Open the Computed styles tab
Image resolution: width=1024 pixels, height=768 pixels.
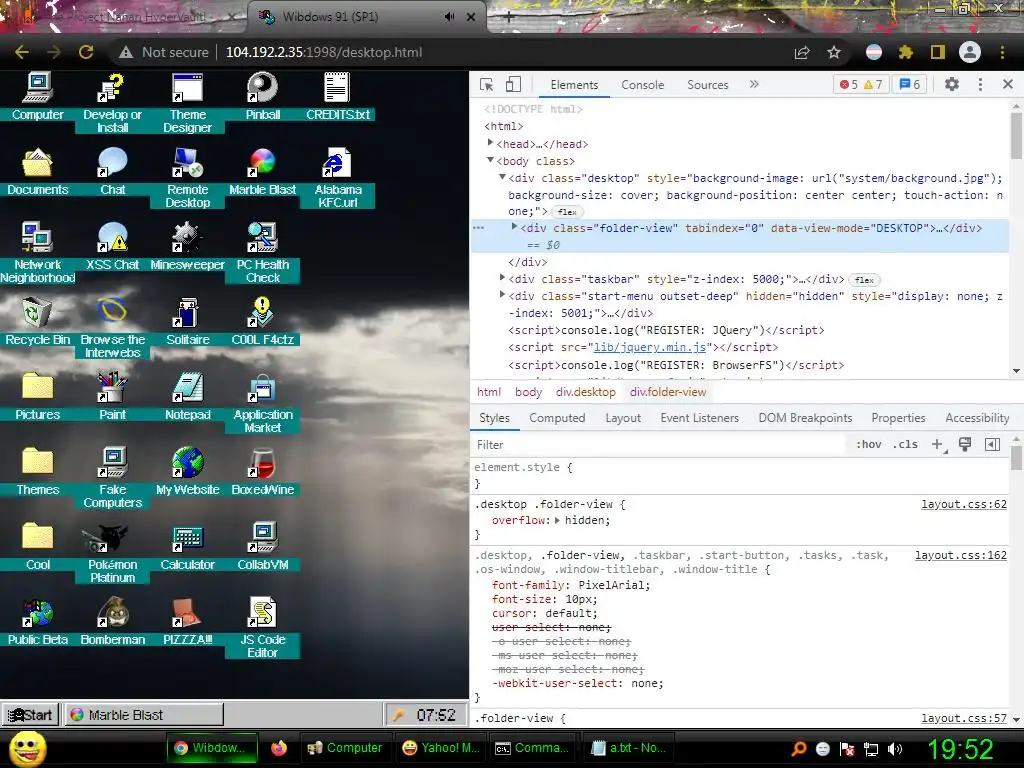pos(557,418)
